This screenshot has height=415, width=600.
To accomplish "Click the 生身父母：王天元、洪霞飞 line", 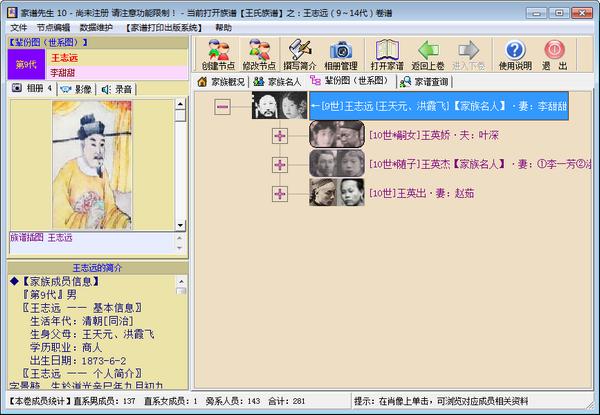I will tap(92, 334).
